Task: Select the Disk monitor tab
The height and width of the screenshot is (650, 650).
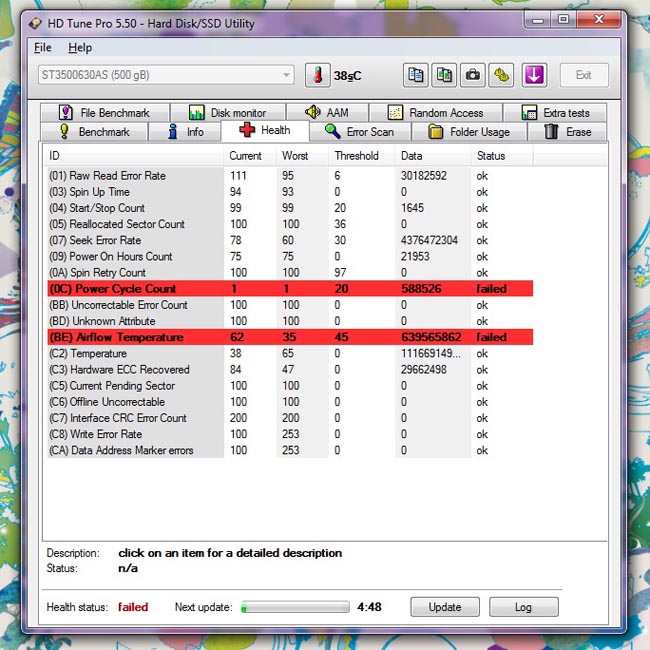Action: [x=228, y=113]
